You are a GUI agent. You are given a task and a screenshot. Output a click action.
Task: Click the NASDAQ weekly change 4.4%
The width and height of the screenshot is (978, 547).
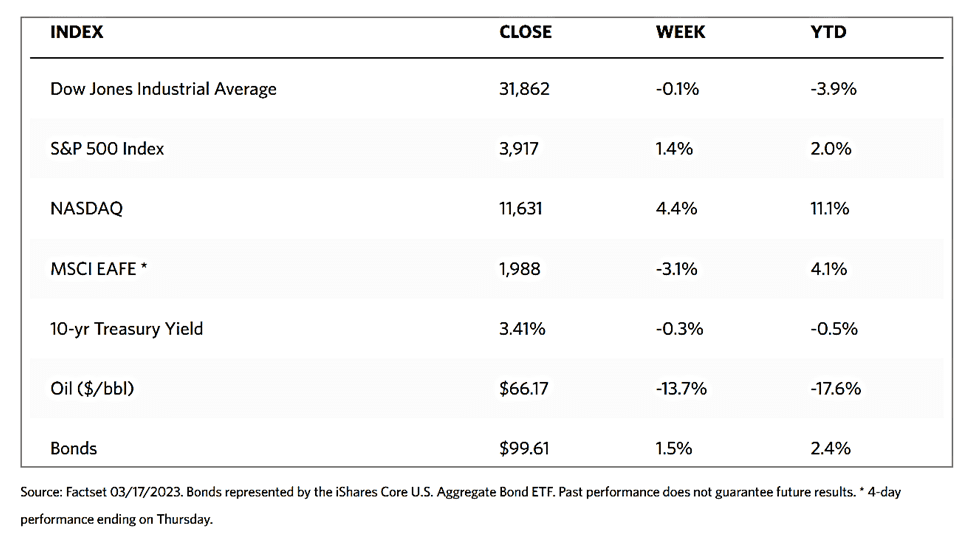(x=677, y=209)
